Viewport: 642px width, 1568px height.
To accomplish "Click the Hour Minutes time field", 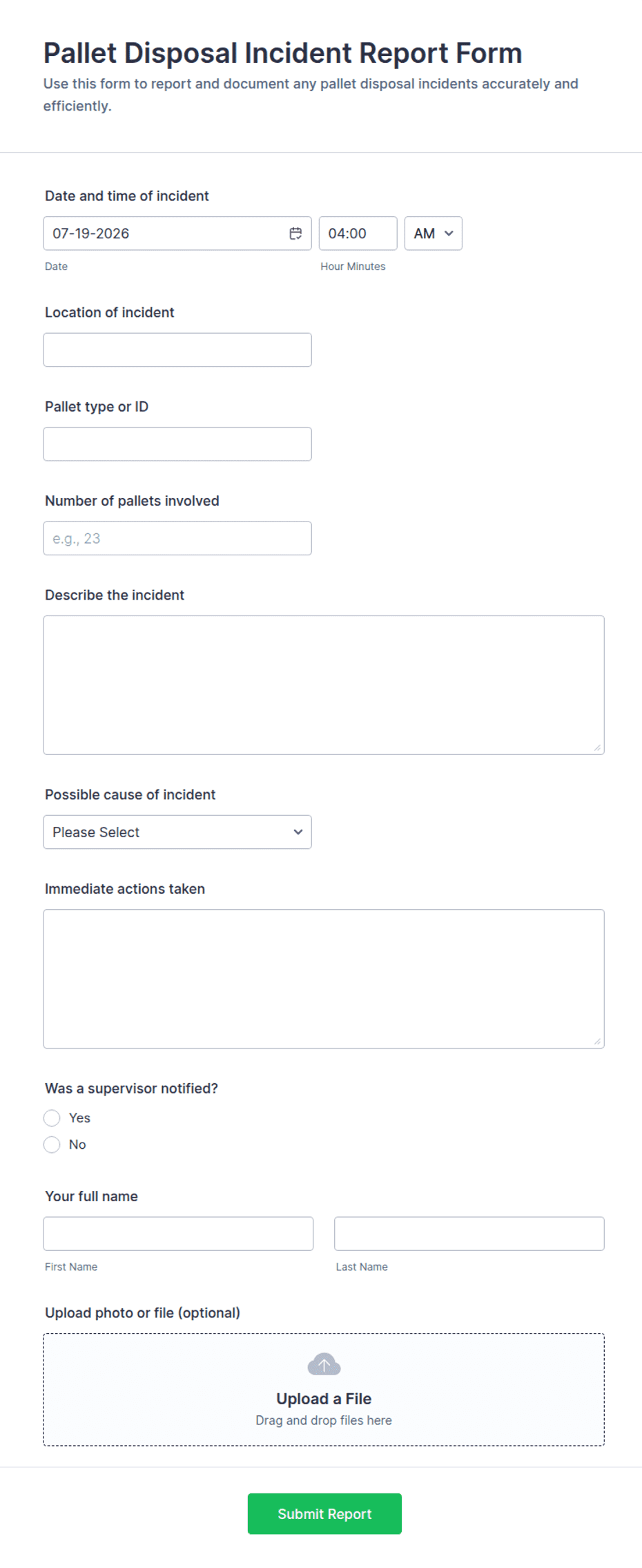I will point(358,233).
